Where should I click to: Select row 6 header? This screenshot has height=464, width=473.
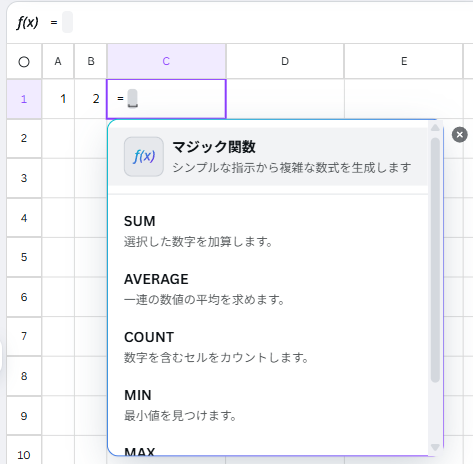(x=24, y=297)
